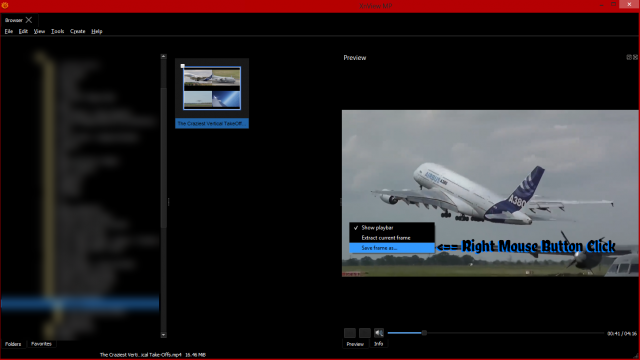
Task: Tick the checkbox on the video thumbnail corner
Action: pyautogui.click(x=182, y=66)
